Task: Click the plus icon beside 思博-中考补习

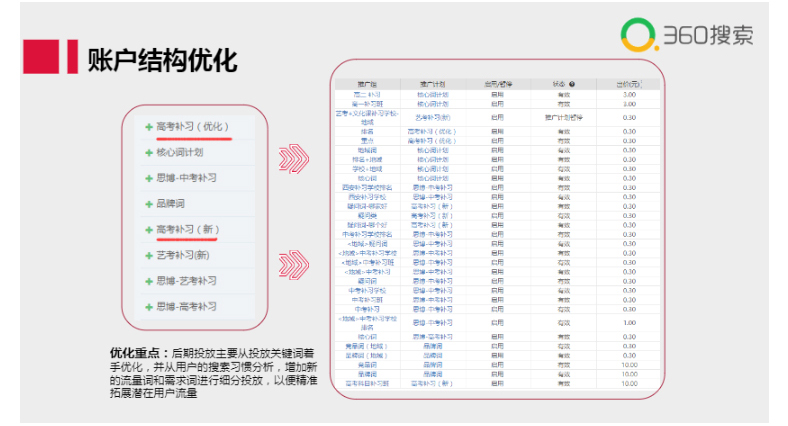Action: [x=149, y=178]
